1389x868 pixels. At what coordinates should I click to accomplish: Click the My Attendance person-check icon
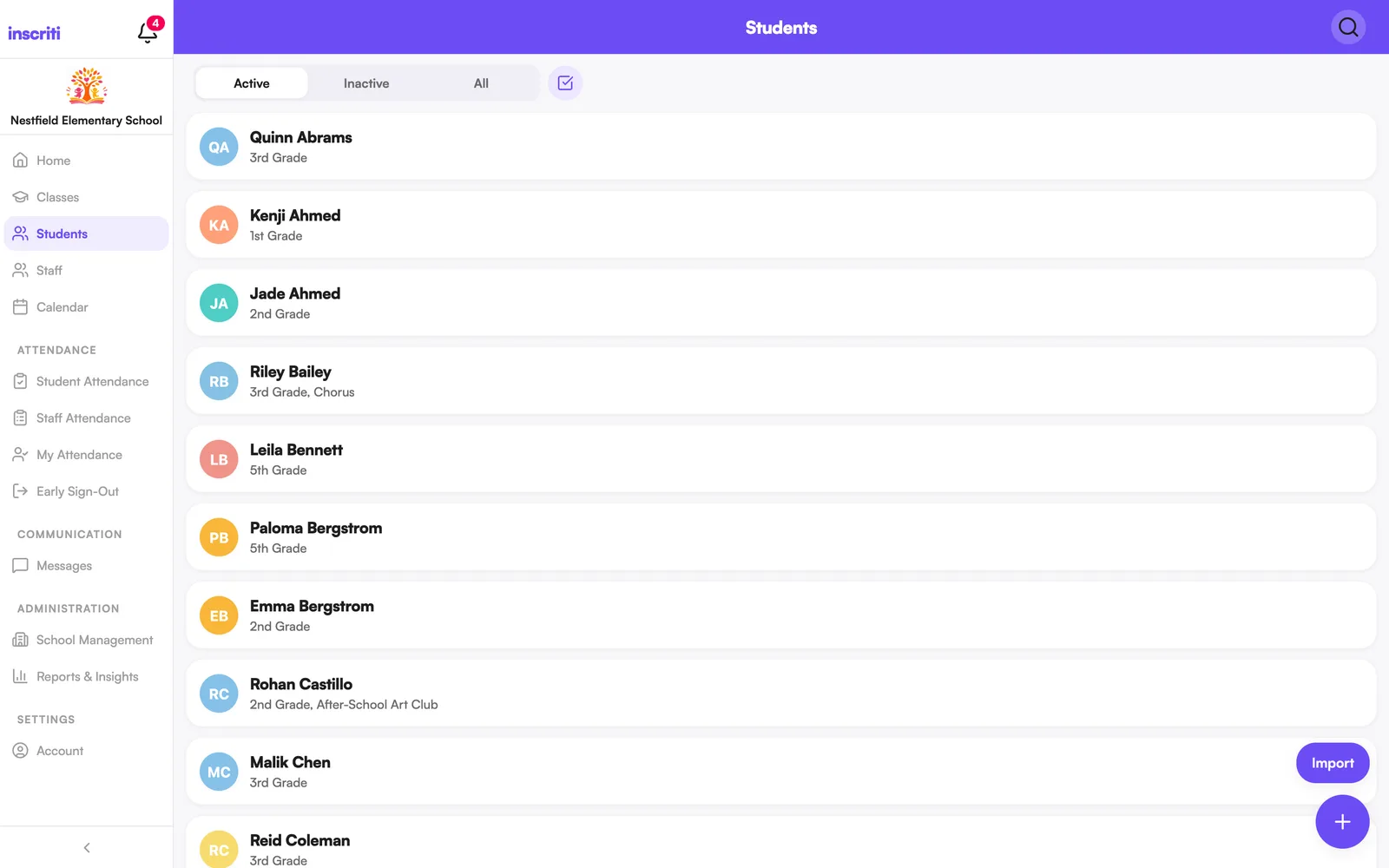tap(21, 454)
